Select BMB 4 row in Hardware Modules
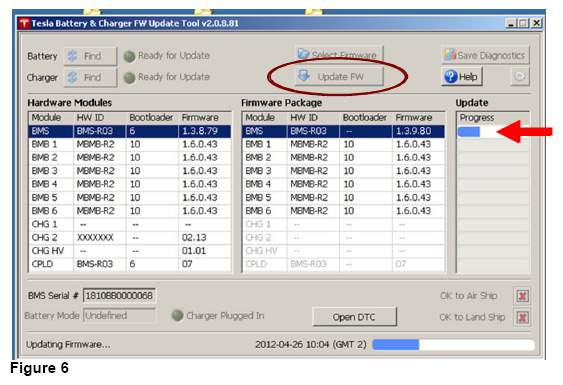The image size is (563, 385). click(x=130, y=184)
